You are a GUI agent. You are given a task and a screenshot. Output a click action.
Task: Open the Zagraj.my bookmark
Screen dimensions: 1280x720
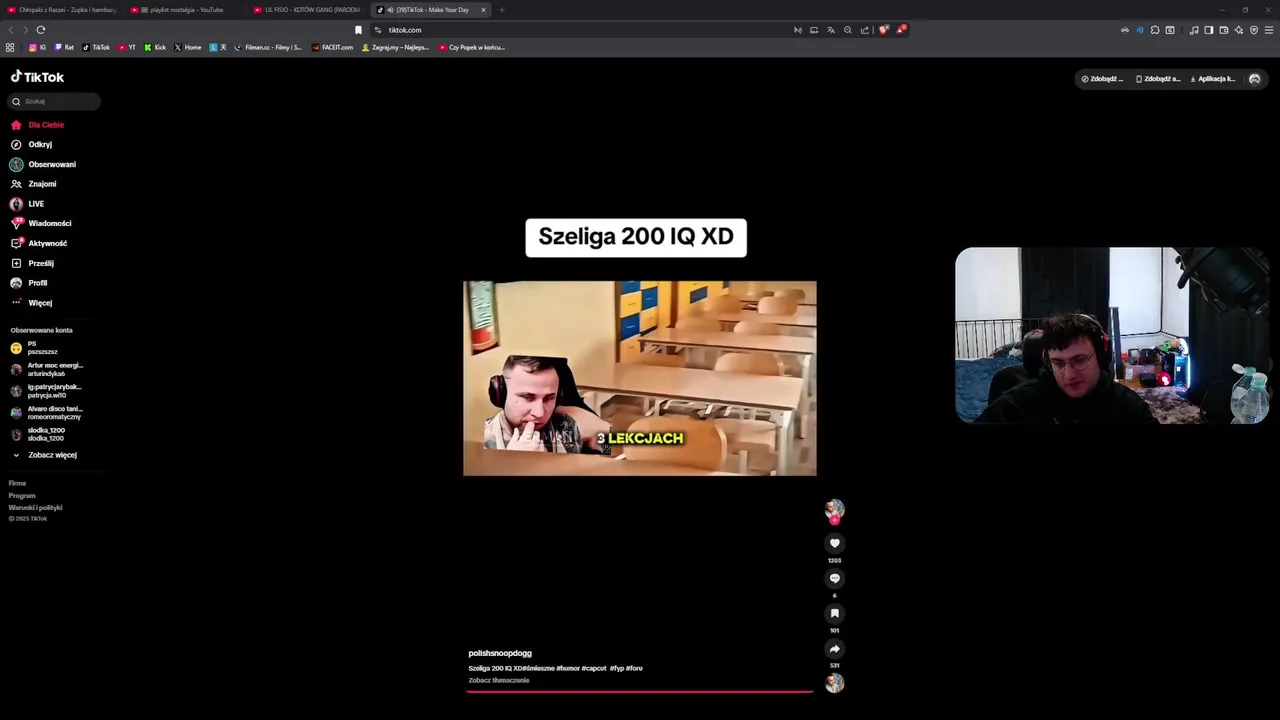click(395, 47)
